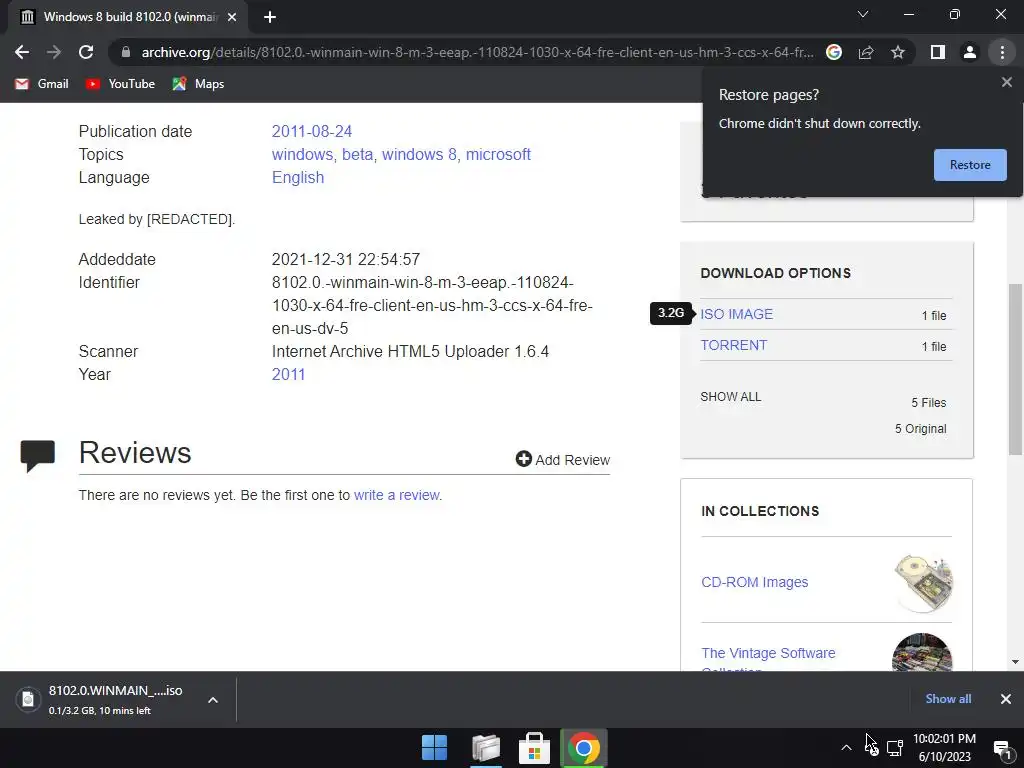Open the 2011-08-24 publication date link
The image size is (1024, 768).
pyautogui.click(x=312, y=131)
